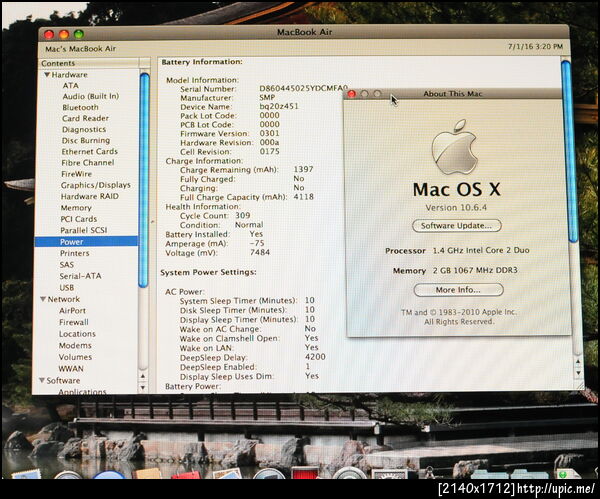The width and height of the screenshot is (600, 499).
Task: Open the Bluetooth hardware entry
Action: click(80, 108)
